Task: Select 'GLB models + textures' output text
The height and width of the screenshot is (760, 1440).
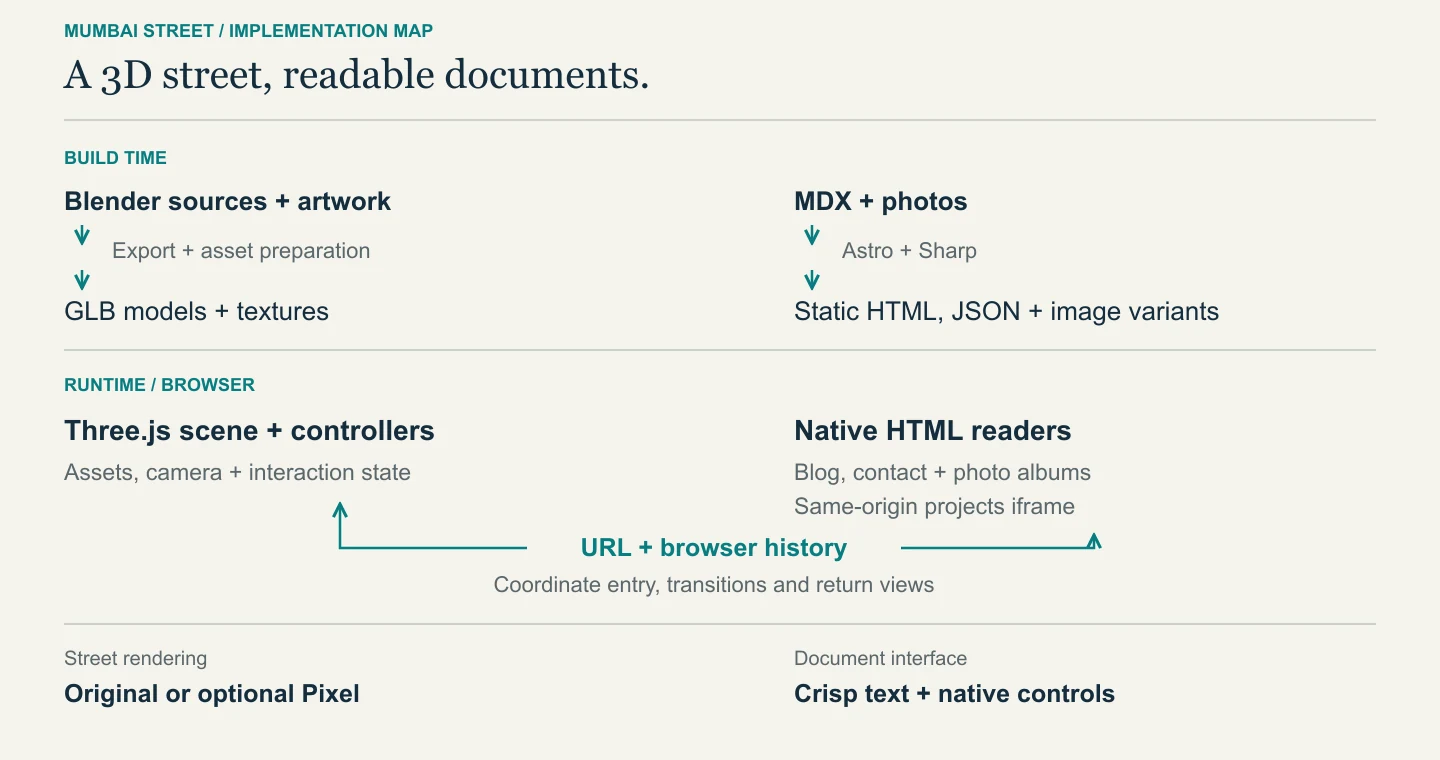Action: tap(196, 311)
